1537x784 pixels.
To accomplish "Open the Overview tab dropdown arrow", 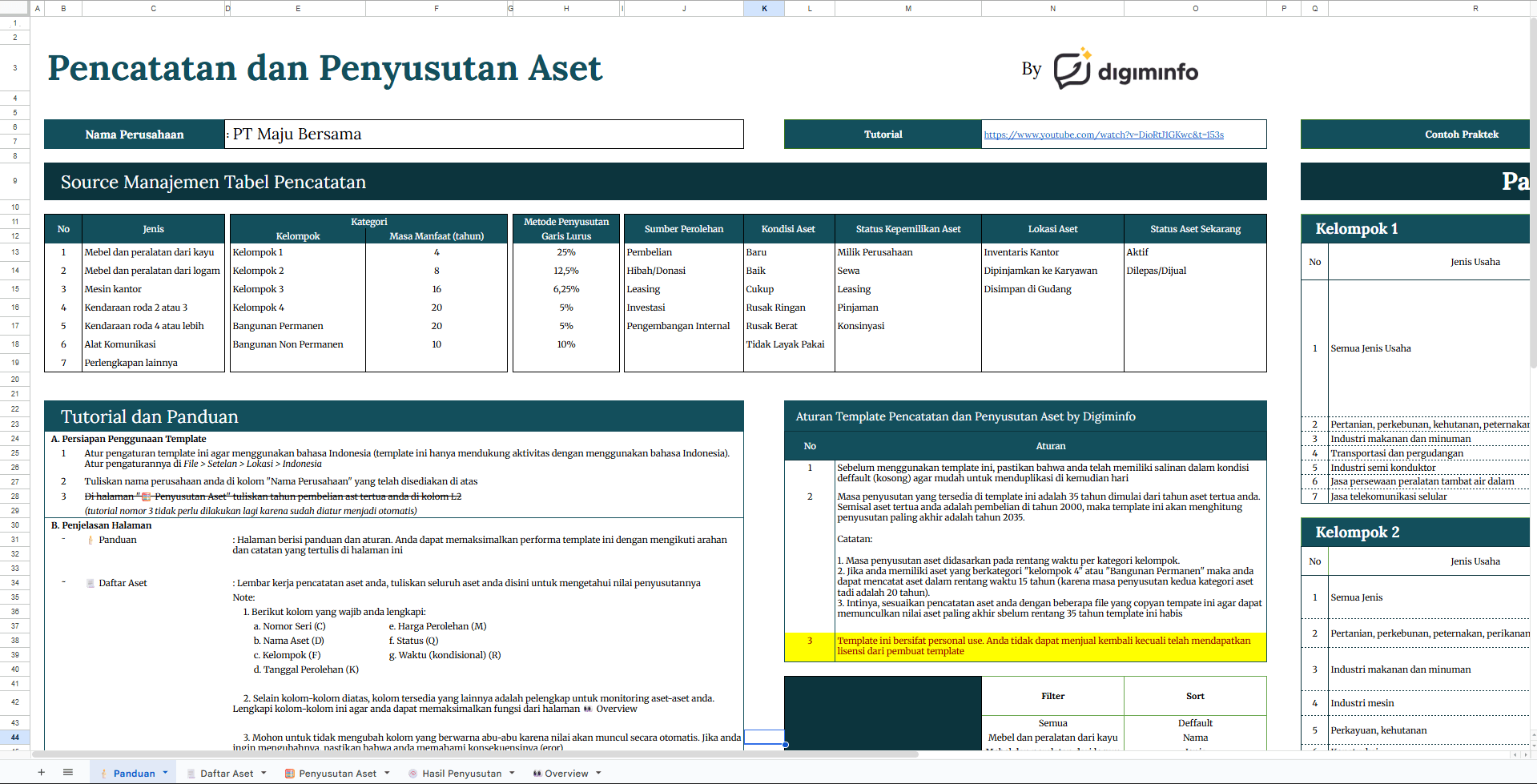I will [598, 773].
